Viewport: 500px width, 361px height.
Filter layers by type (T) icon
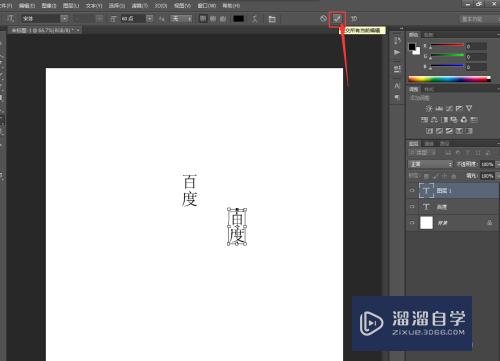point(468,153)
